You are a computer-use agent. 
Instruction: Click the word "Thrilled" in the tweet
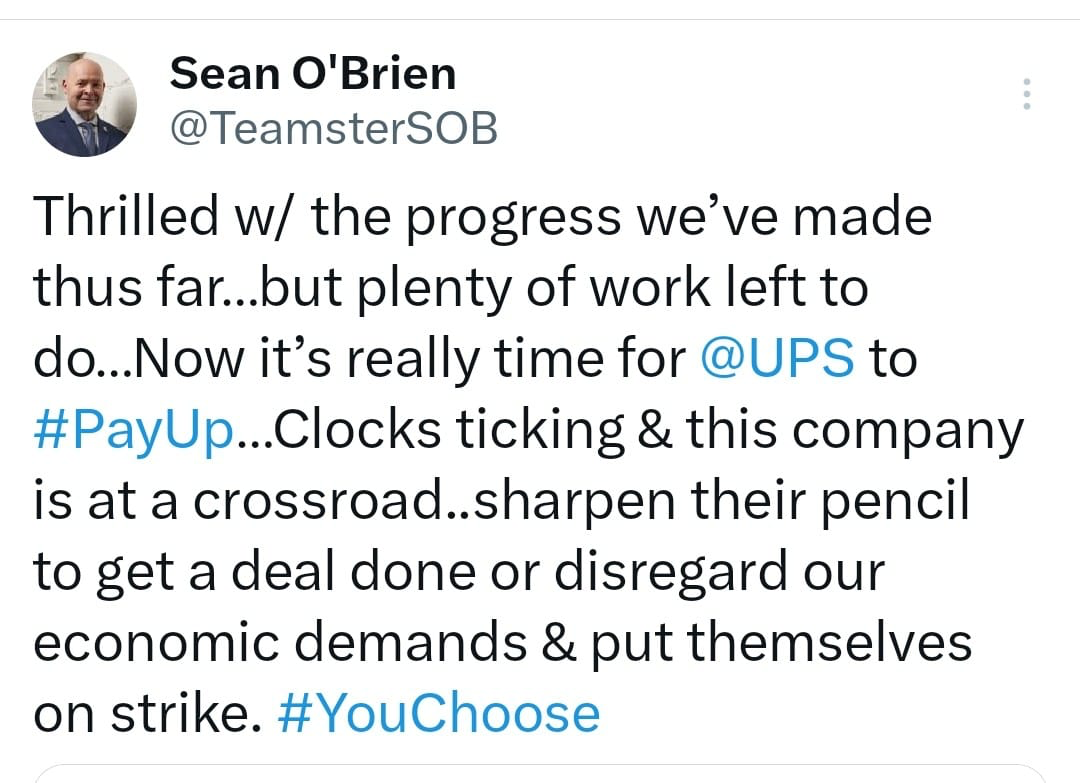click(126, 216)
